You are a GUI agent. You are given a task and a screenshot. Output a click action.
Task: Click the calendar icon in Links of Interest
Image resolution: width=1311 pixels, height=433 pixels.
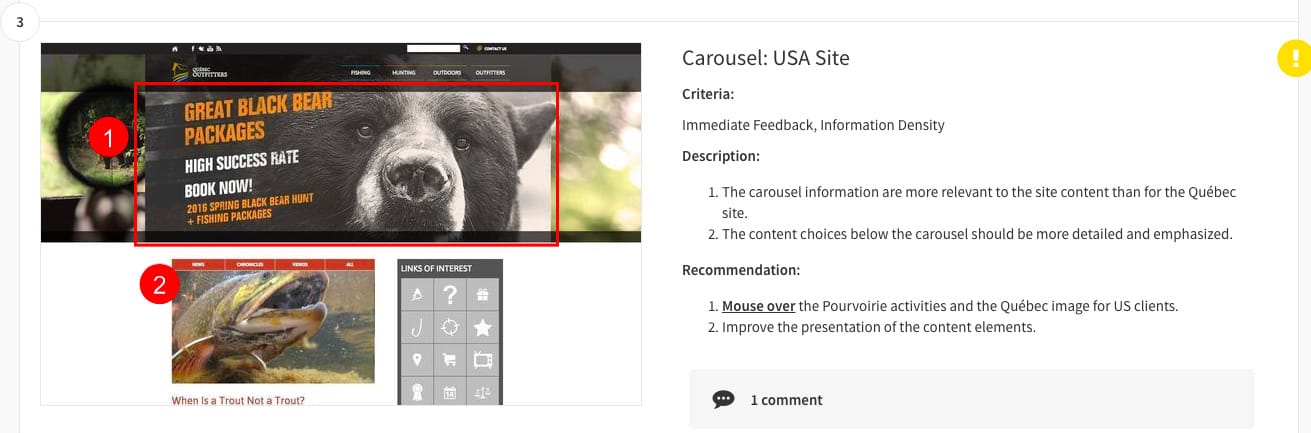click(x=450, y=391)
